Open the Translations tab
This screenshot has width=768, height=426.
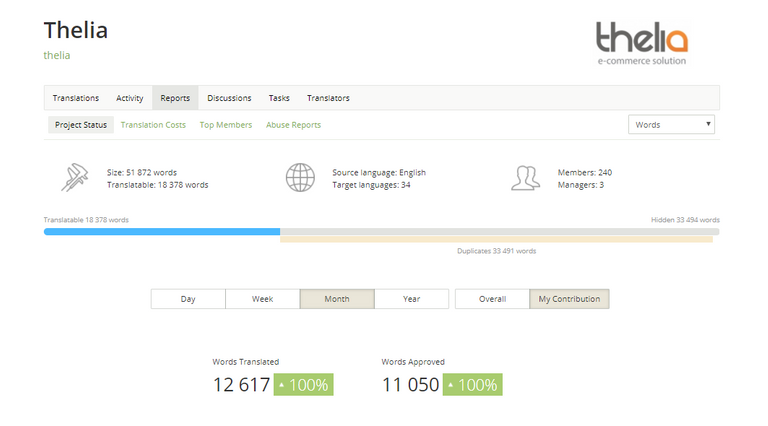click(76, 98)
